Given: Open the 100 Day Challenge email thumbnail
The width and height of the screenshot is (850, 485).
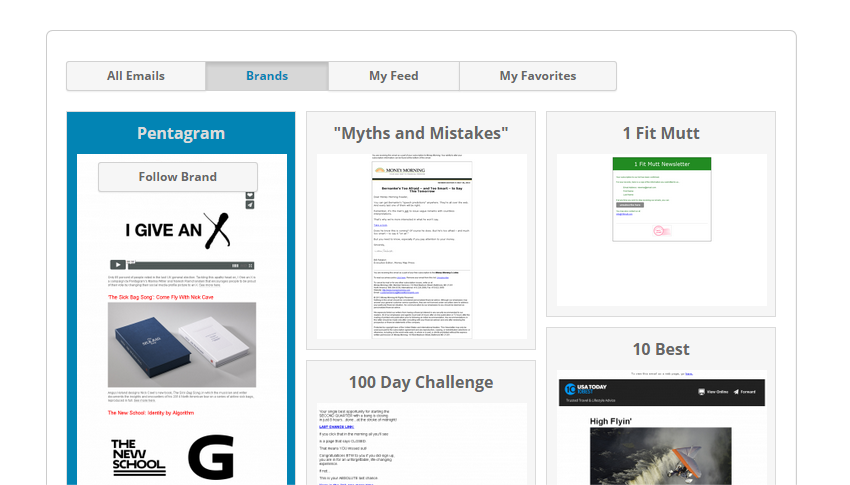Looking at the screenshot, I should pos(422,444).
